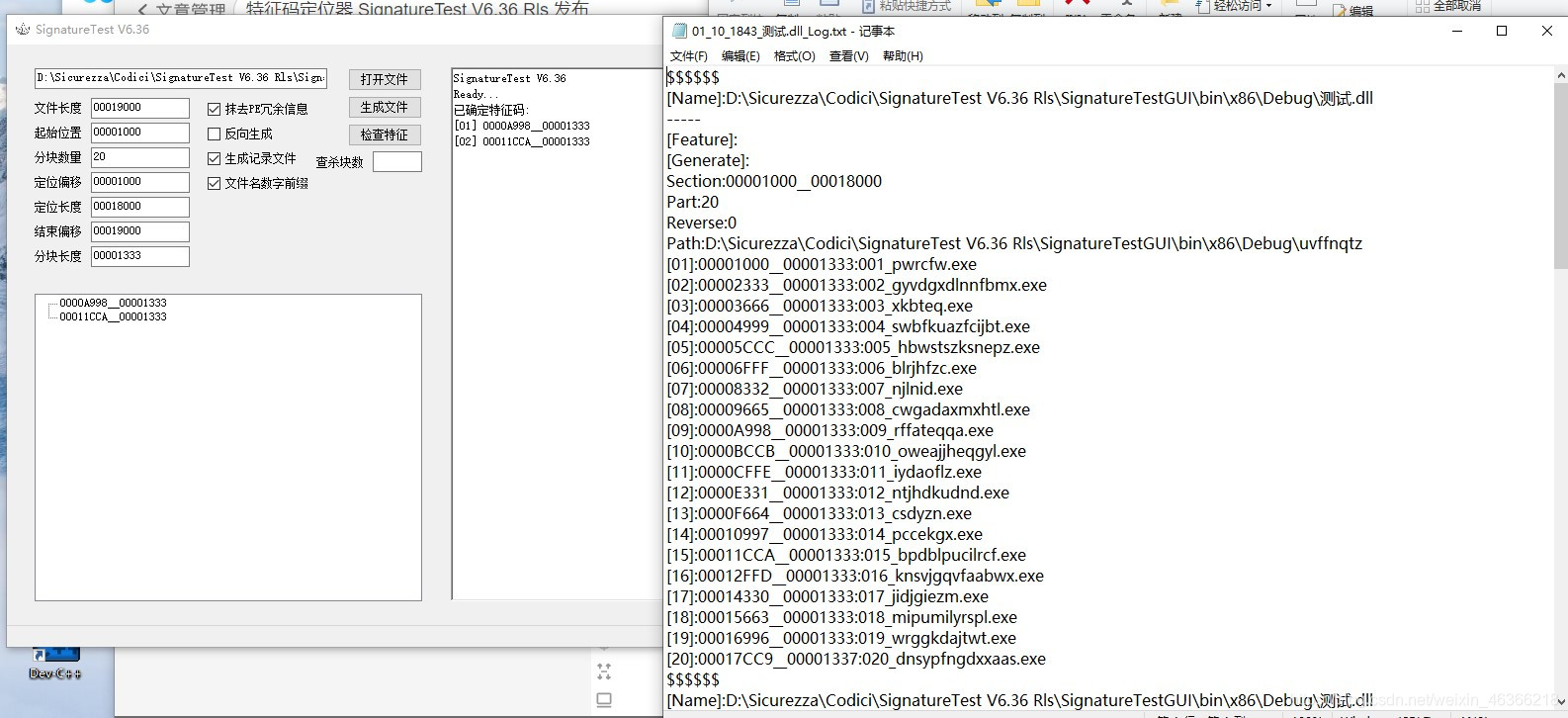Click the [Feature]: line in Notepad
This screenshot has width=1568, height=718.
click(702, 139)
